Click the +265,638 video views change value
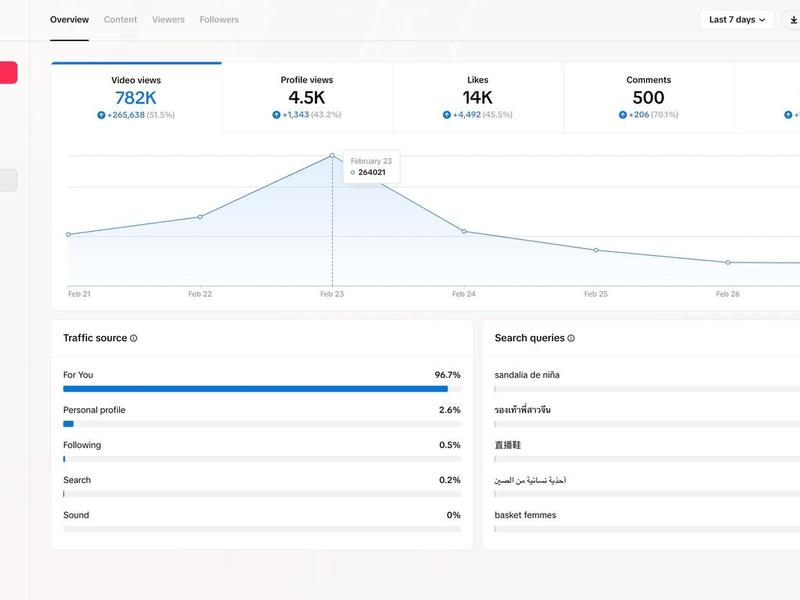The image size is (800, 600). (x=126, y=115)
